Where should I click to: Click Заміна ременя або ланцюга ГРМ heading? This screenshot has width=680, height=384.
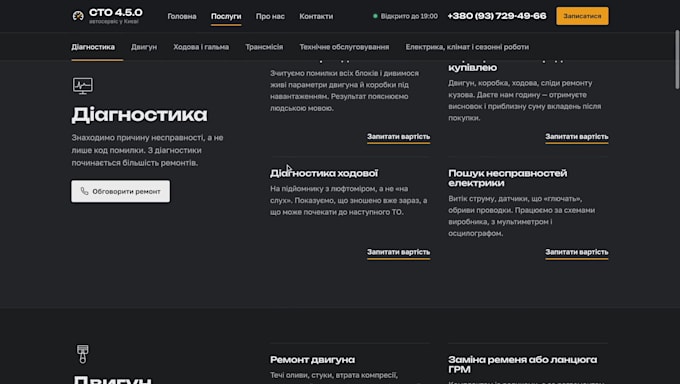point(523,364)
